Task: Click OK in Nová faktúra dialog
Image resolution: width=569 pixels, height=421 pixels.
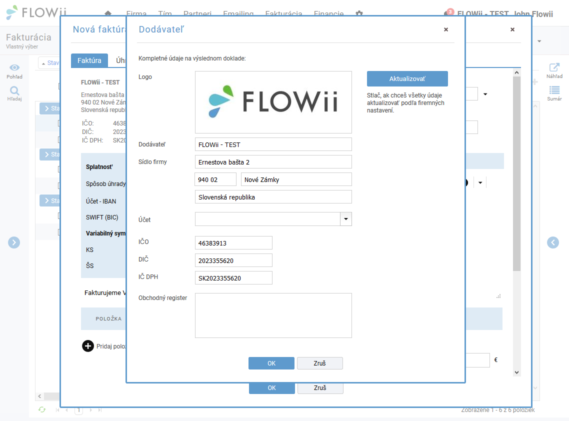Action: pos(272,388)
